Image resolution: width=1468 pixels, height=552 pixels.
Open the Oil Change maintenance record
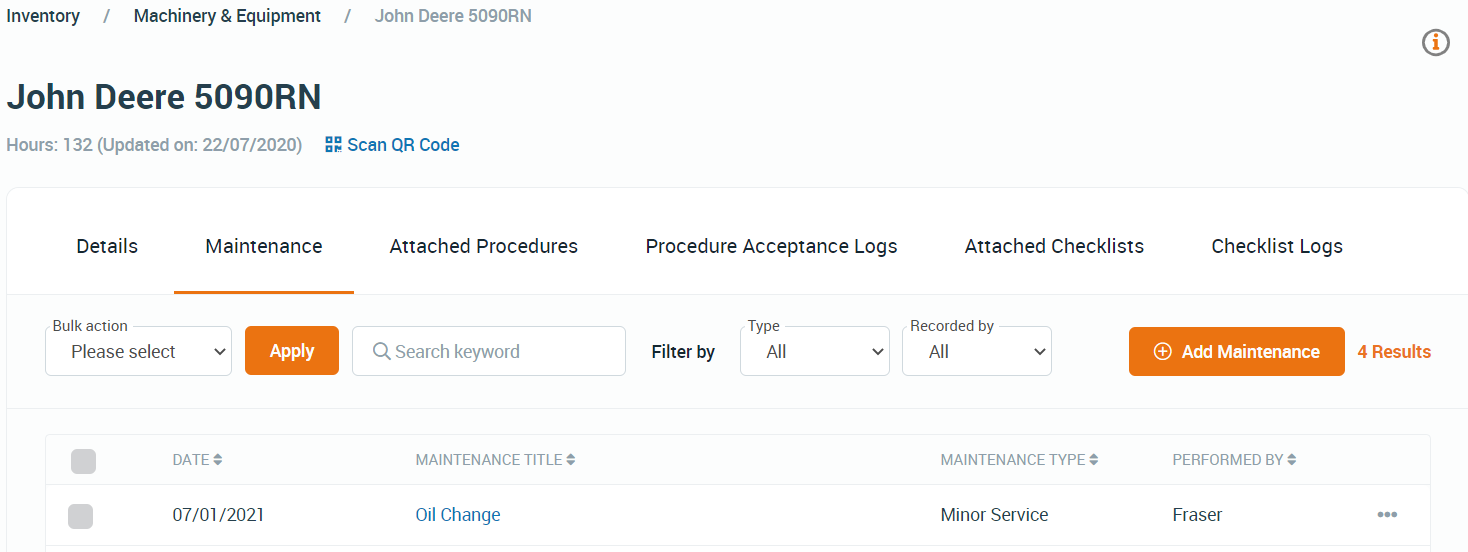458,515
